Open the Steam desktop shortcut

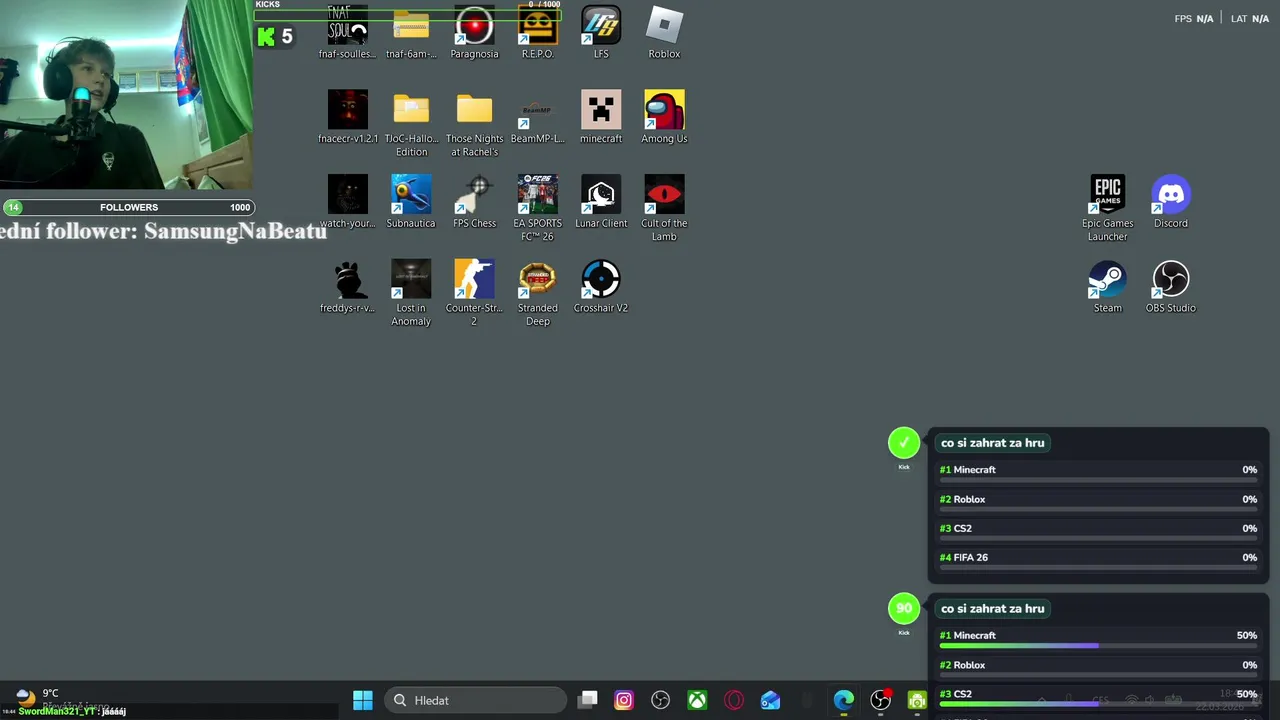tap(1107, 287)
